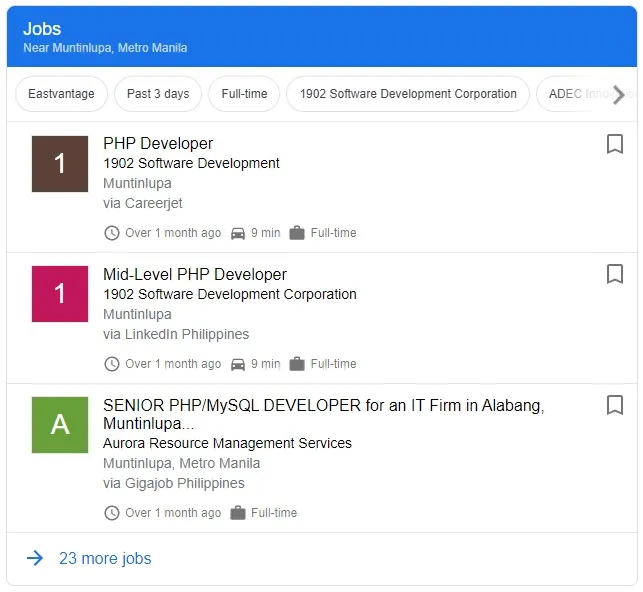Bookmark the SENIOR PHP/MySQL DEVELOPER job
The image size is (643, 592).
click(614, 405)
